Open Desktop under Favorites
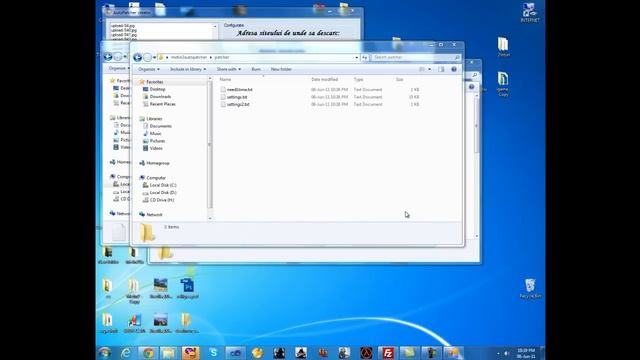The width and height of the screenshot is (640, 360). point(158,89)
